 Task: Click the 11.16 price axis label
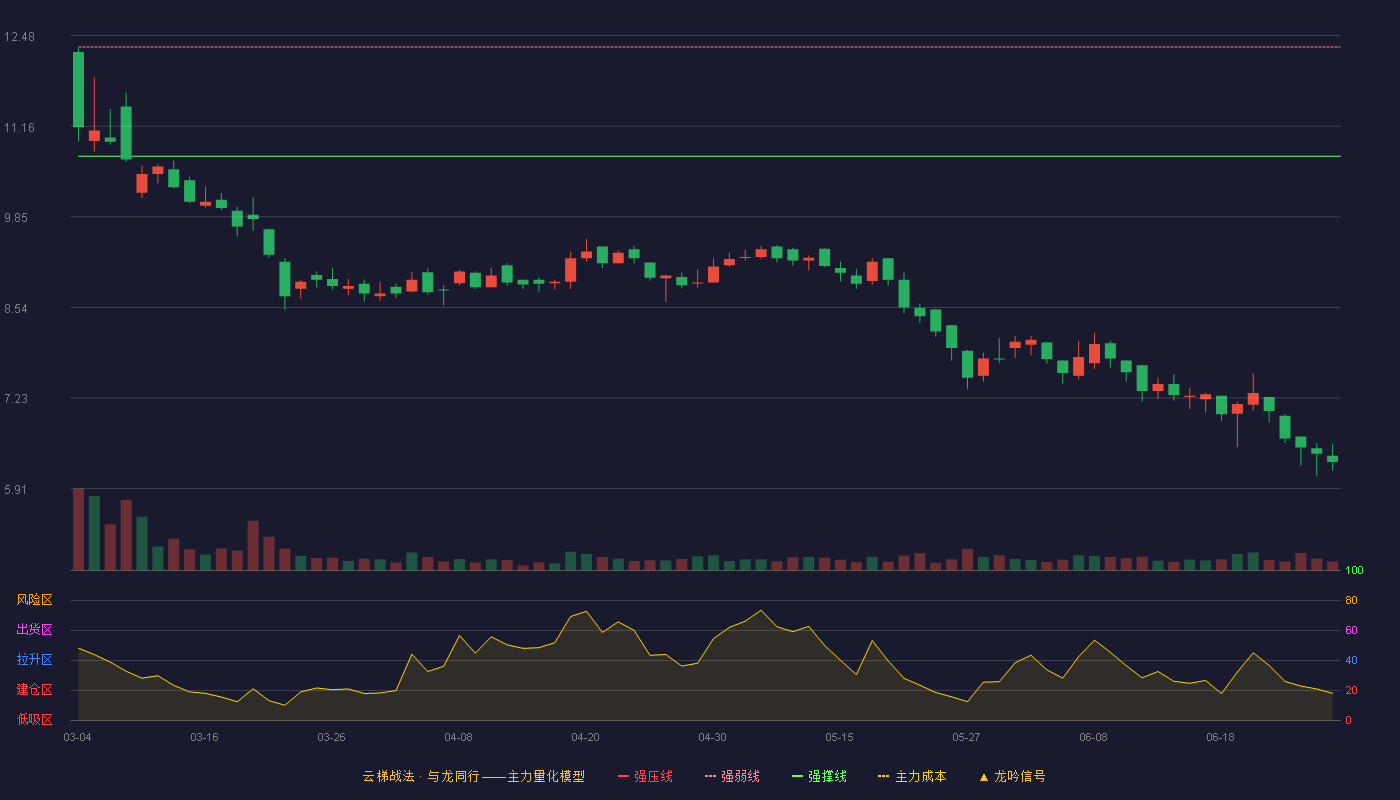pyautogui.click(x=20, y=128)
